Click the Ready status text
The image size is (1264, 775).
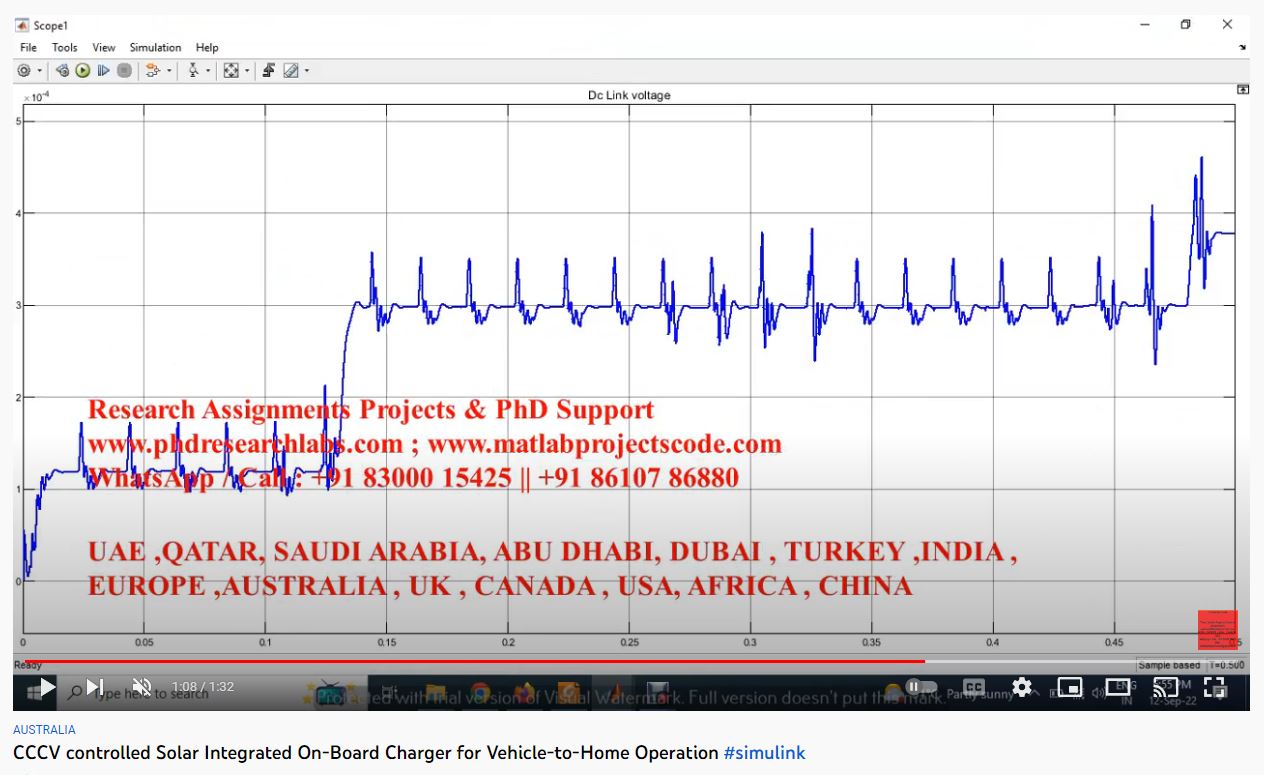[27, 666]
